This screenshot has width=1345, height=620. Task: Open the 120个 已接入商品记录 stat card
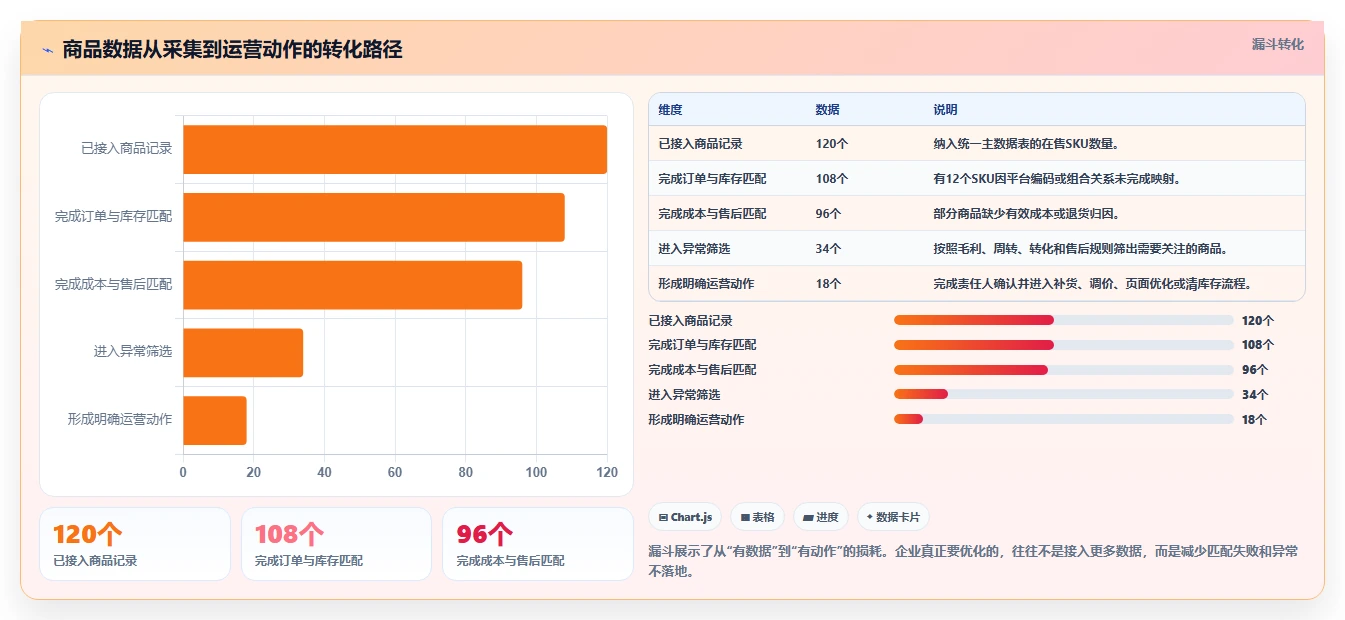(x=135, y=544)
